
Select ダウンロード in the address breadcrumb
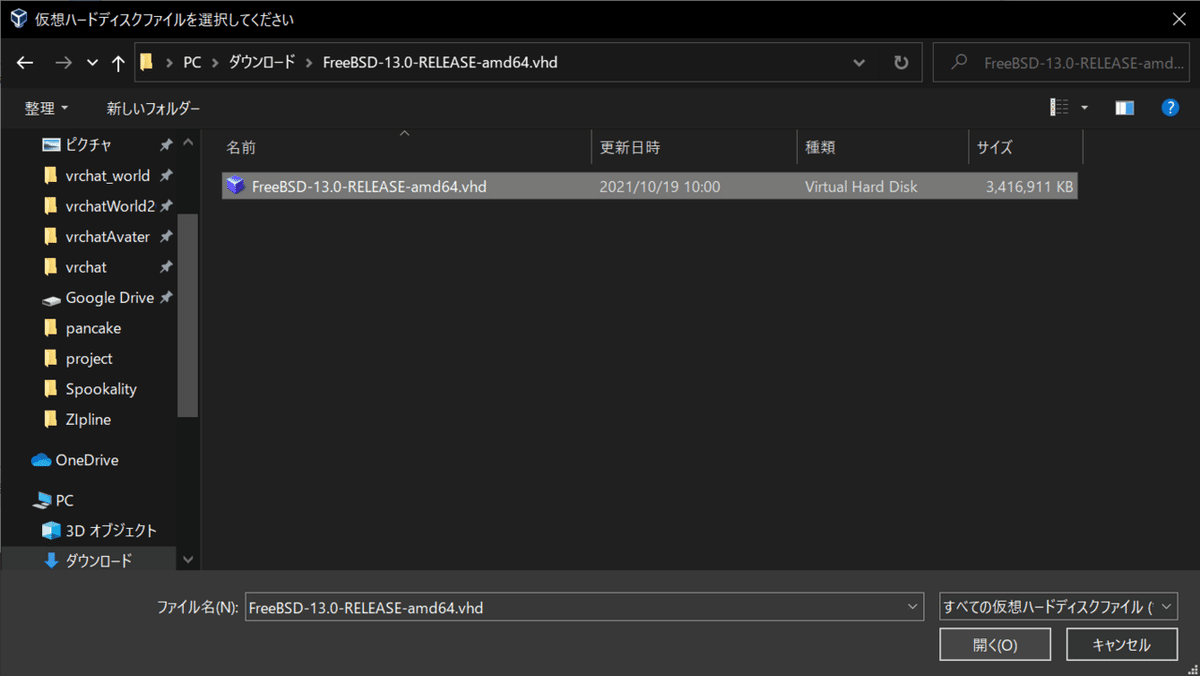tap(262, 62)
